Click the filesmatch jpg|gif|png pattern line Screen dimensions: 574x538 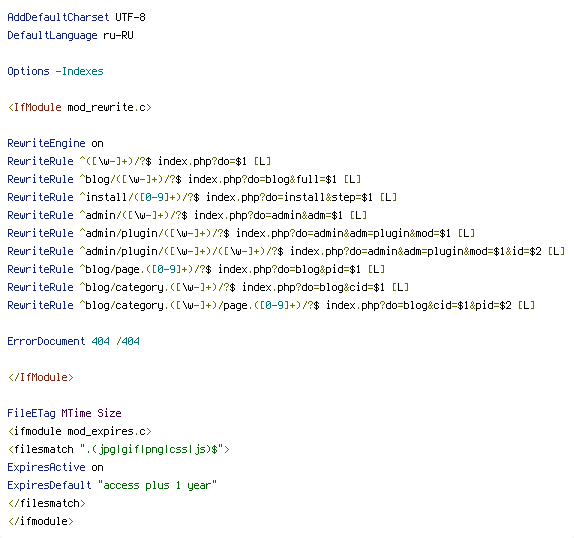coord(119,449)
